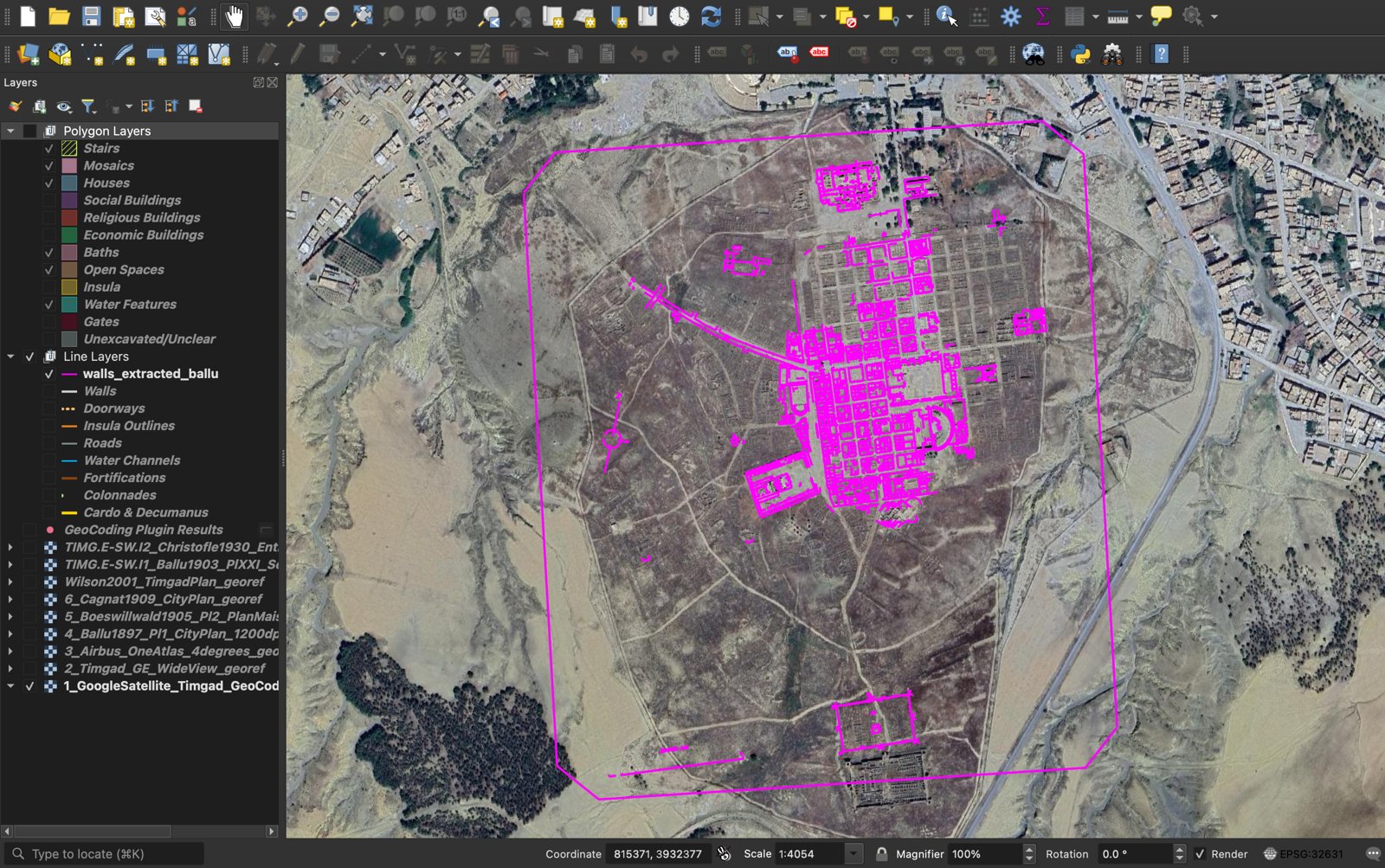Show statistical summary sigma icon

coord(1042,16)
